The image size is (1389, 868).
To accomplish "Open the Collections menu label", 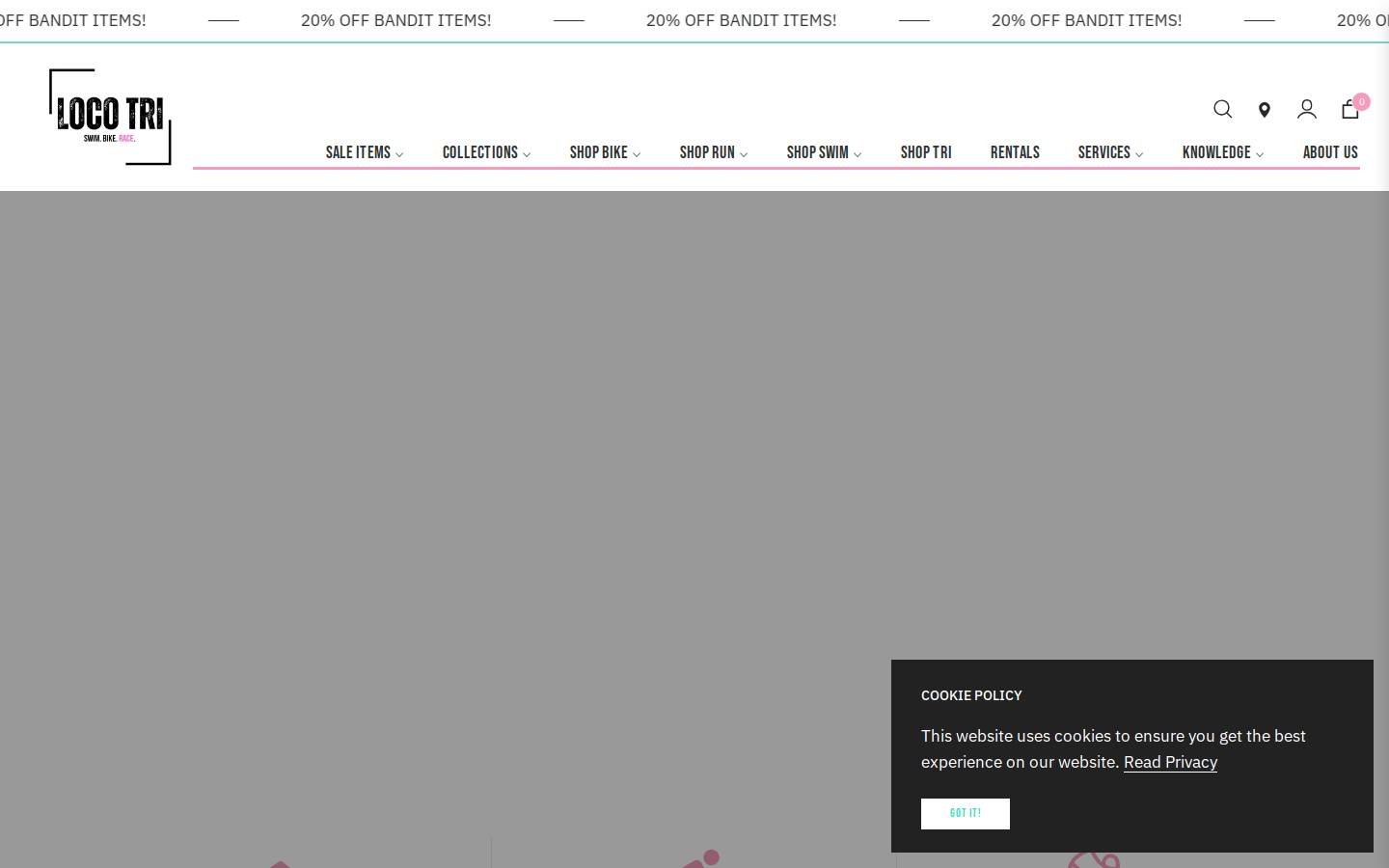I will pos(480,152).
